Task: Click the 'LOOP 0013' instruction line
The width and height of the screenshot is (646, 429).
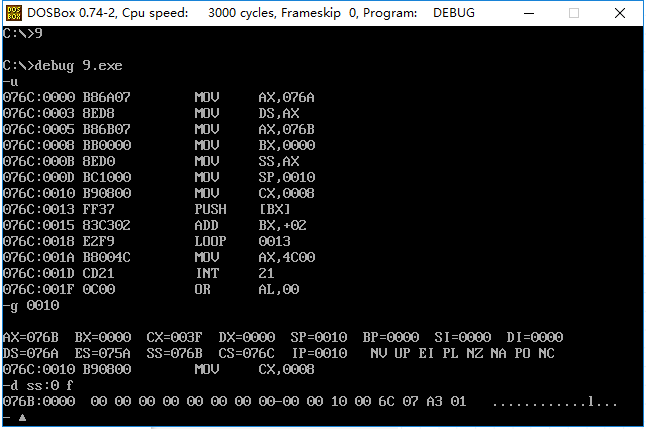Action: tap(147, 241)
